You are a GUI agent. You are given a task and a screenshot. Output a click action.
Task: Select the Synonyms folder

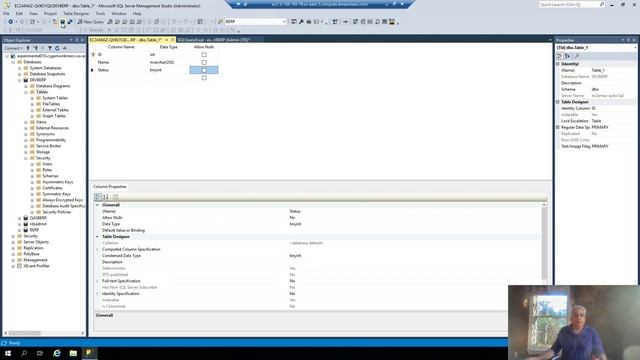tap(45, 134)
